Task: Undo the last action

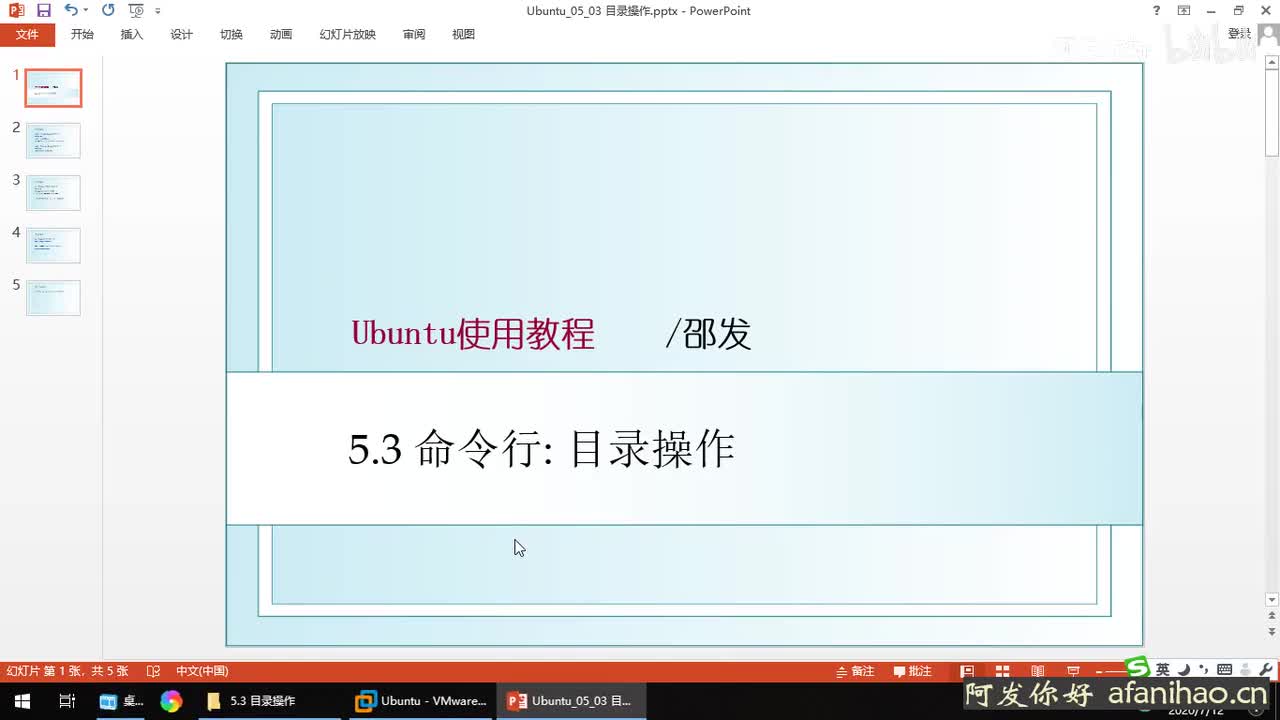Action: (70, 10)
